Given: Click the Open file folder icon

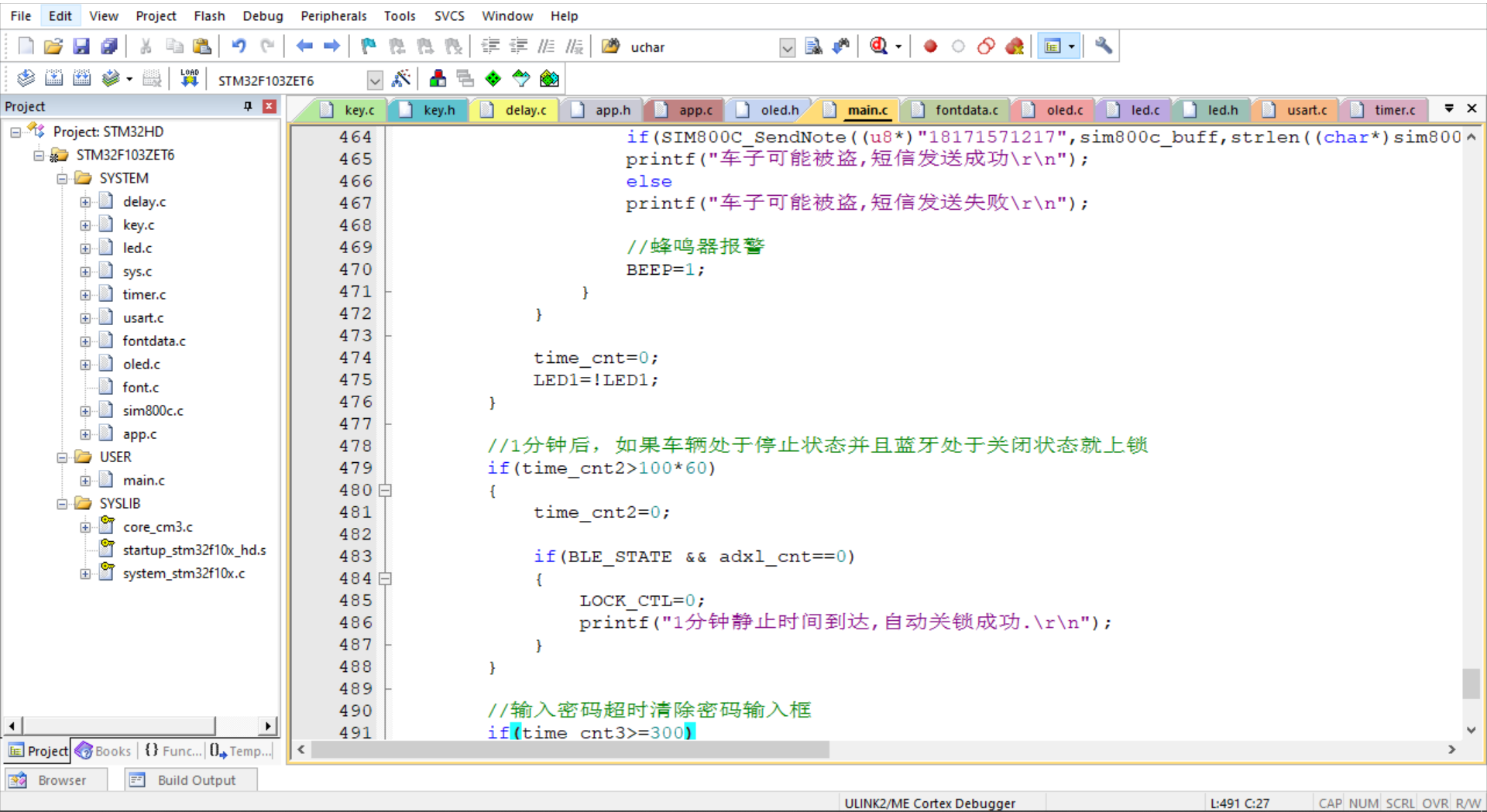Looking at the screenshot, I should (53, 46).
